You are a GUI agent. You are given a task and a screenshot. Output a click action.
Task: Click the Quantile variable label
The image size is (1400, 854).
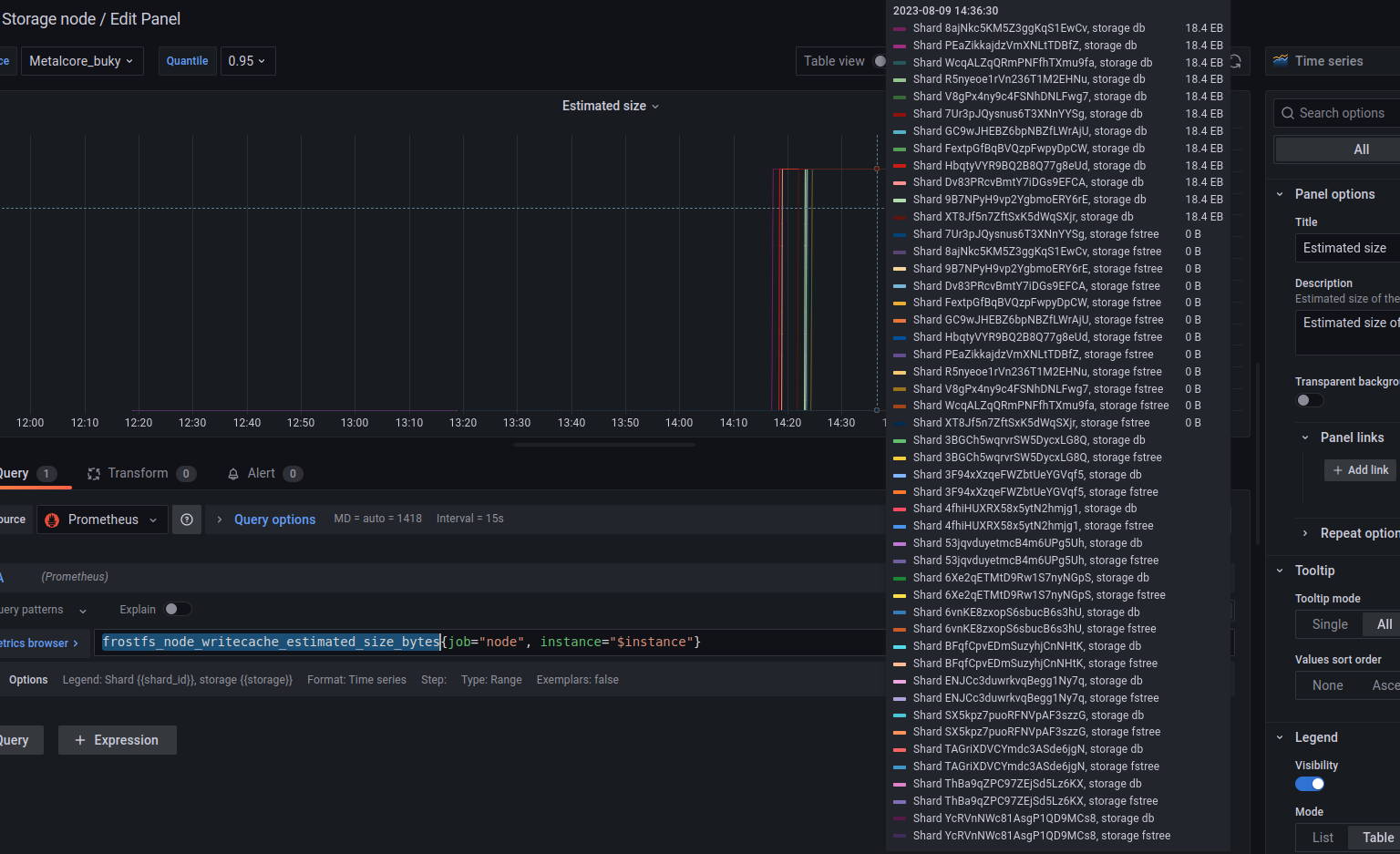pos(187,61)
